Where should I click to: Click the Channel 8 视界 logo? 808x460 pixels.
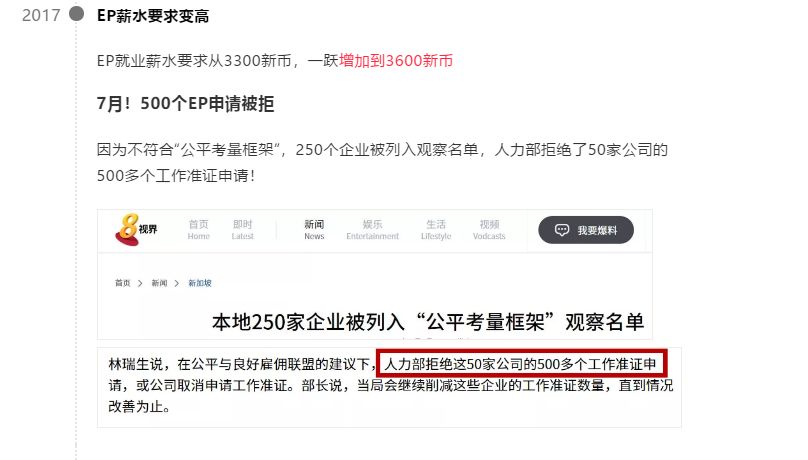pos(136,229)
